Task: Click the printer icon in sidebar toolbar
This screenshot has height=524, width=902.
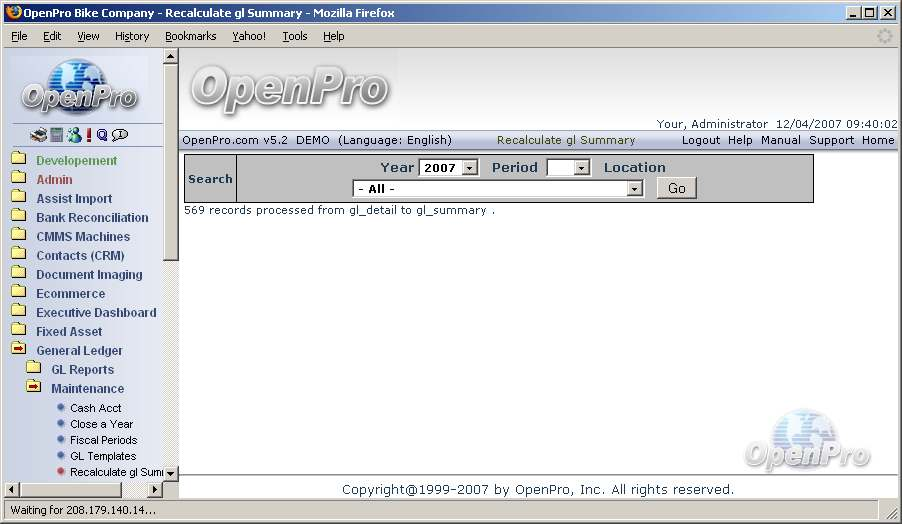Action: (x=39, y=135)
